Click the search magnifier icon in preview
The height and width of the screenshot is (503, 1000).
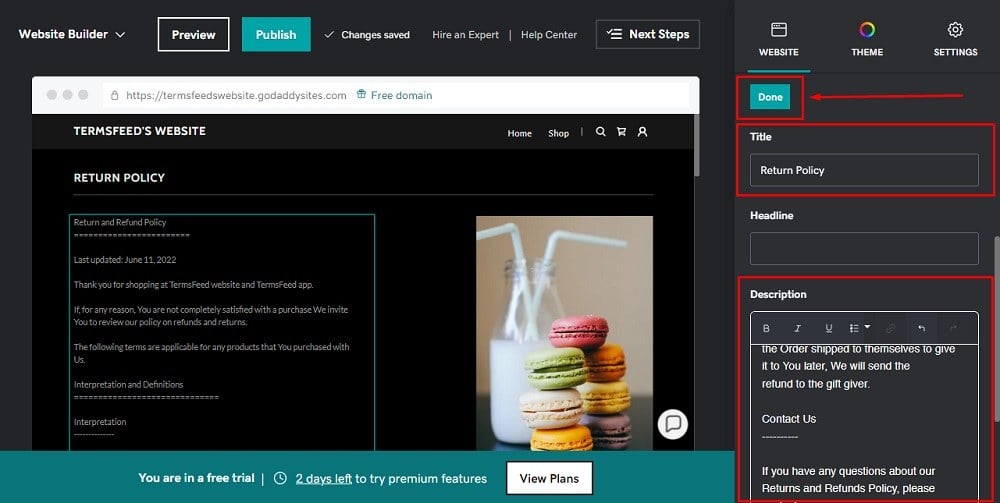coord(600,132)
